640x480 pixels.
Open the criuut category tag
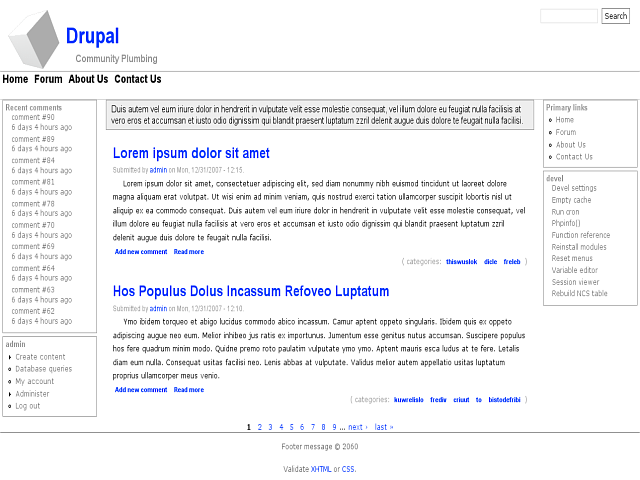click(461, 400)
